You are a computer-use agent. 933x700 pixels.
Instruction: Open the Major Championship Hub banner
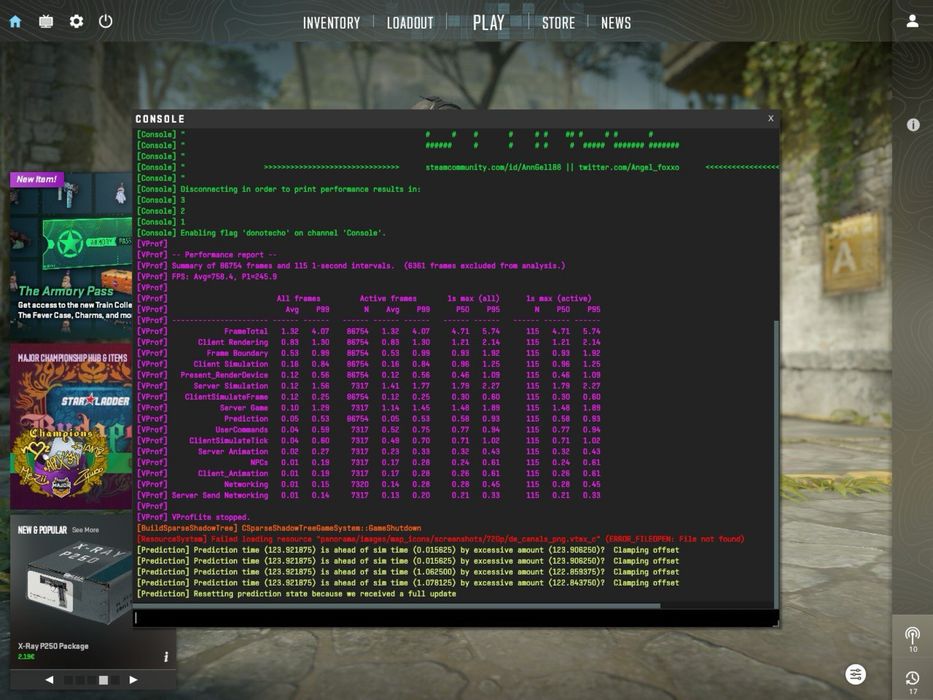click(71, 426)
